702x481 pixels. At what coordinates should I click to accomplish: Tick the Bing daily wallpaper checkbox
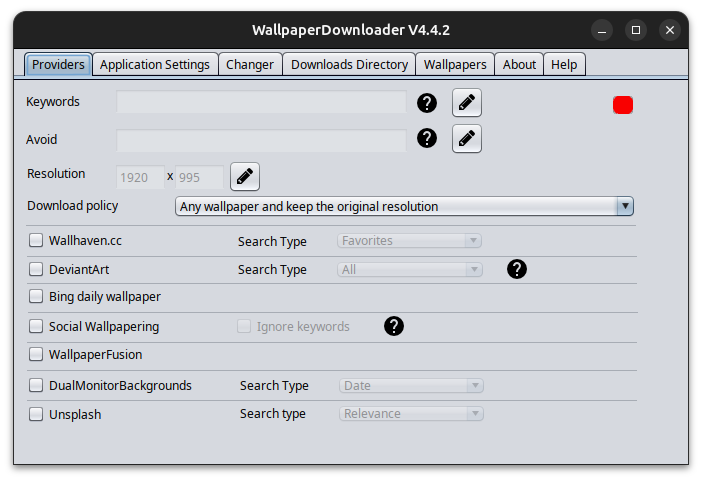click(36, 296)
